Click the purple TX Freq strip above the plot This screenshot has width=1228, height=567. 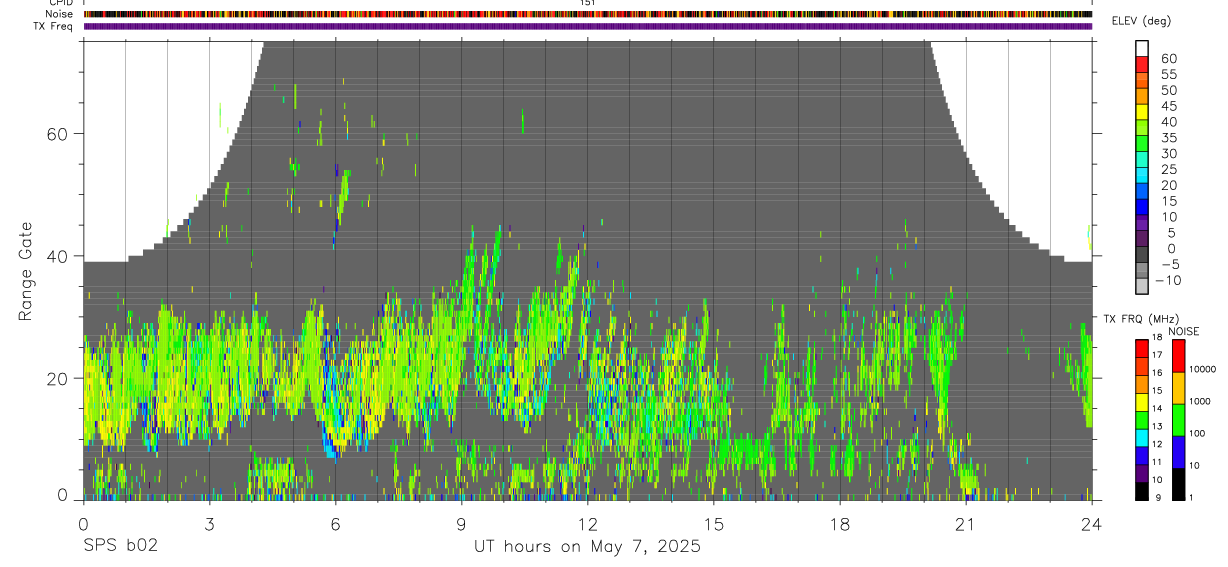click(x=587, y=26)
